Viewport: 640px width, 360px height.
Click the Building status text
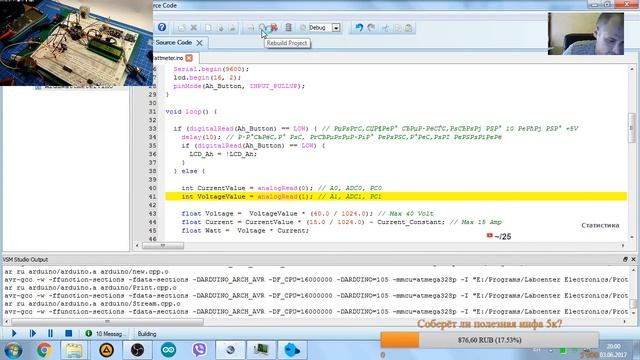[x=147, y=333]
